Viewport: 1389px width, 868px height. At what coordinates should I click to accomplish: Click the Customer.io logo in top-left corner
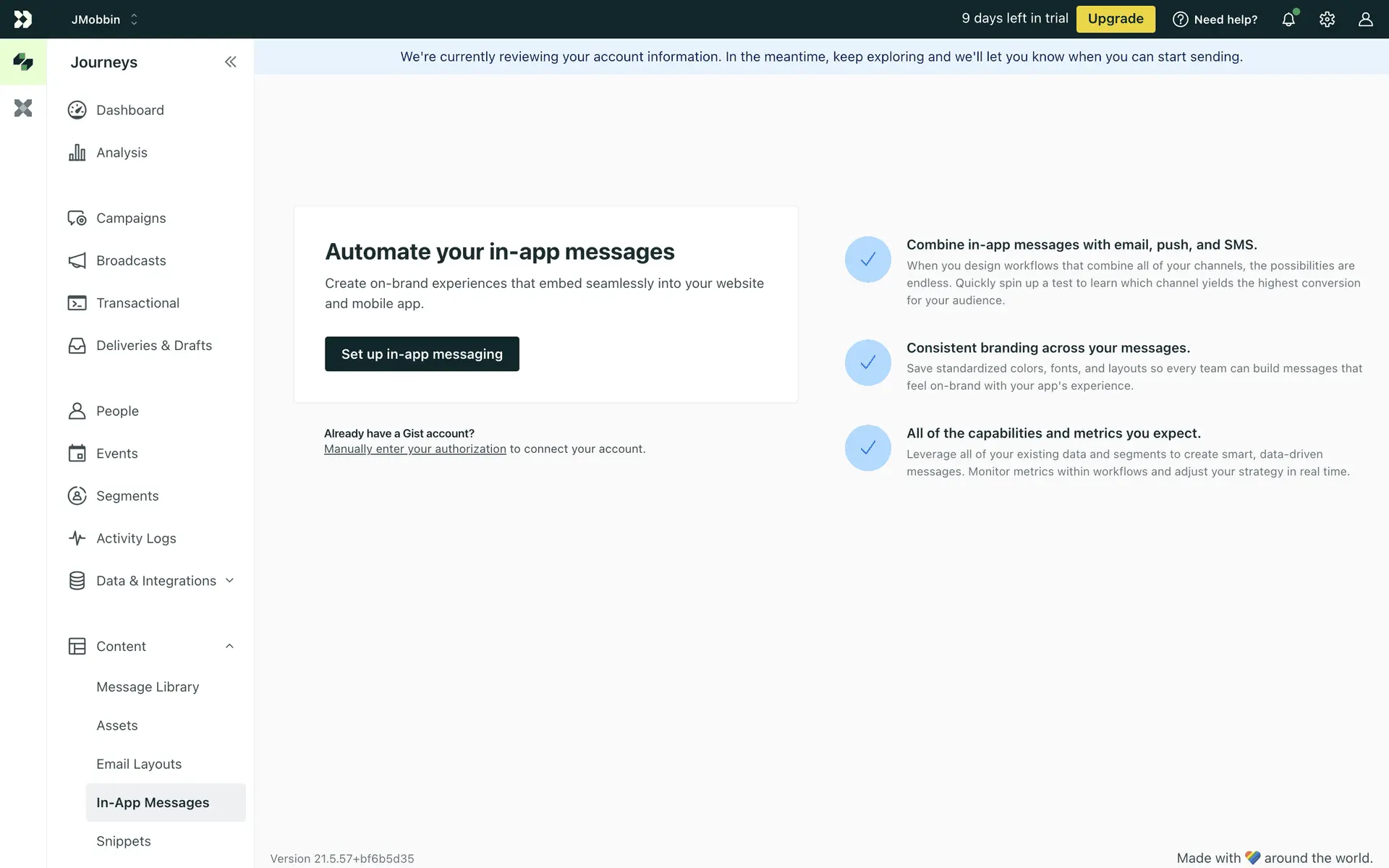point(23,20)
